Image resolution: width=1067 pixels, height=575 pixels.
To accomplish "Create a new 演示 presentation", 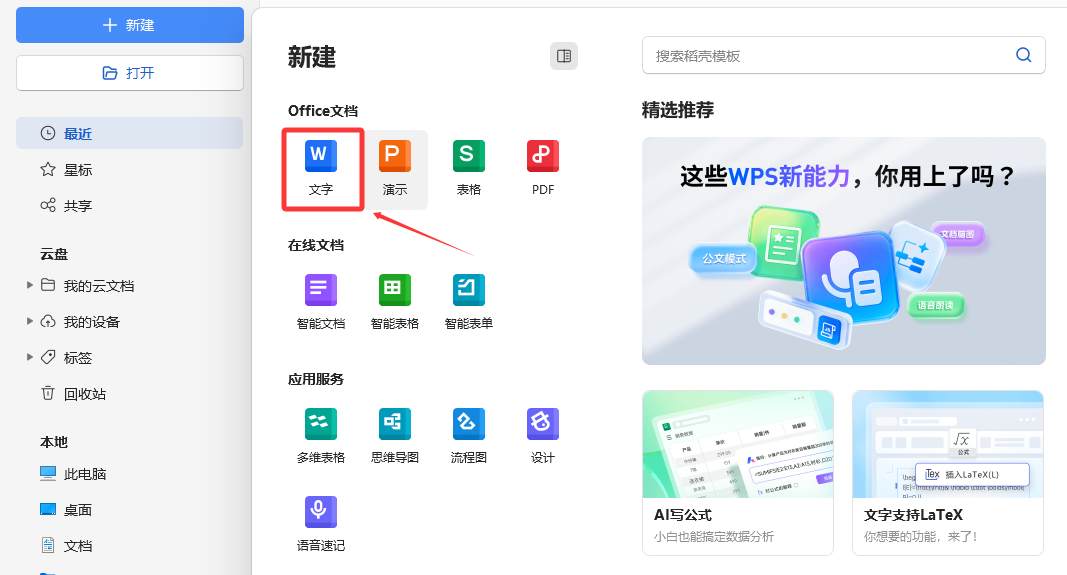I will [x=395, y=169].
